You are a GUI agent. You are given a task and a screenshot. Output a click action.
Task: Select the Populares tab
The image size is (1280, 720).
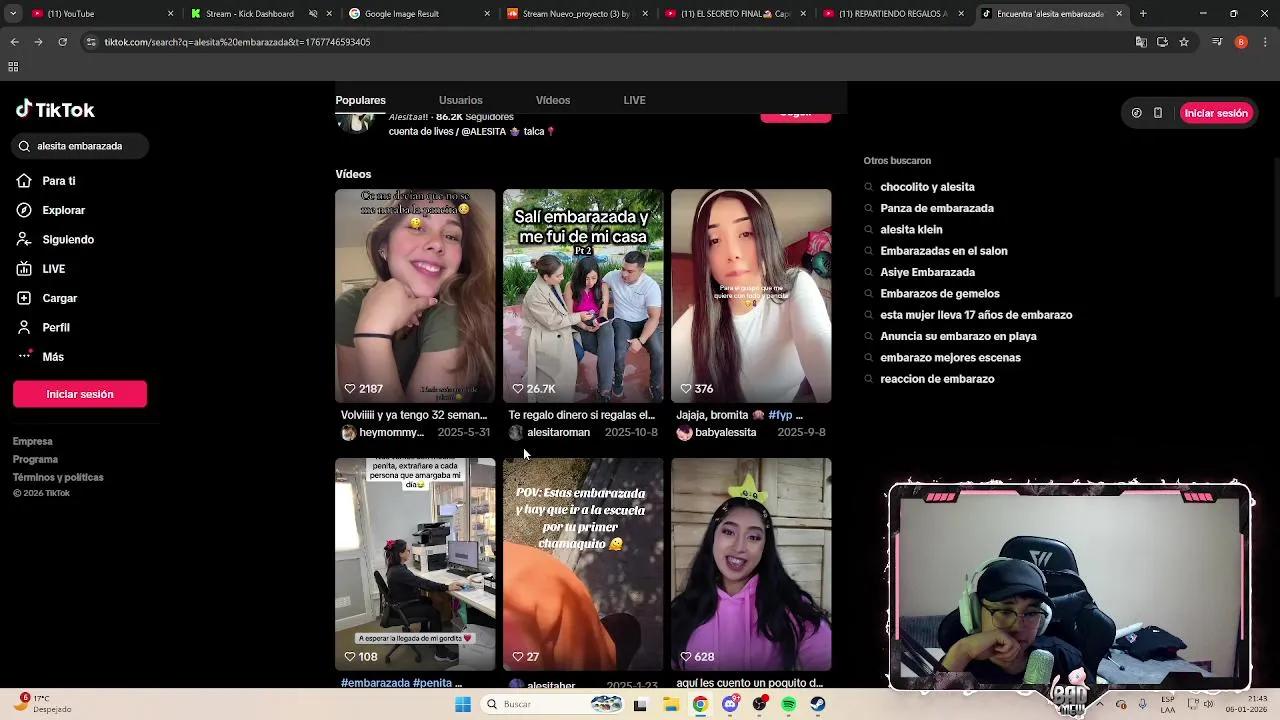[360, 100]
